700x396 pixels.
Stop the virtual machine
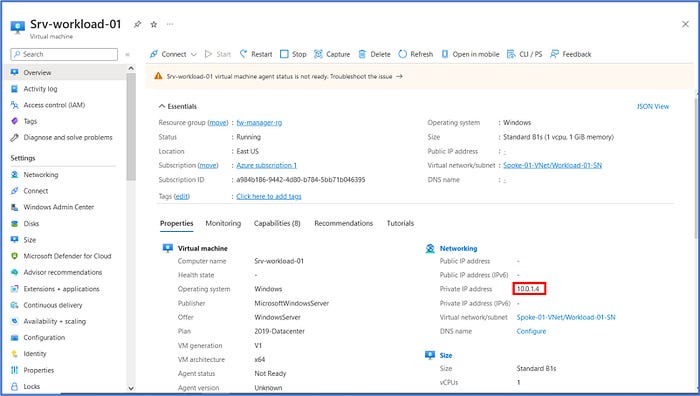293,54
